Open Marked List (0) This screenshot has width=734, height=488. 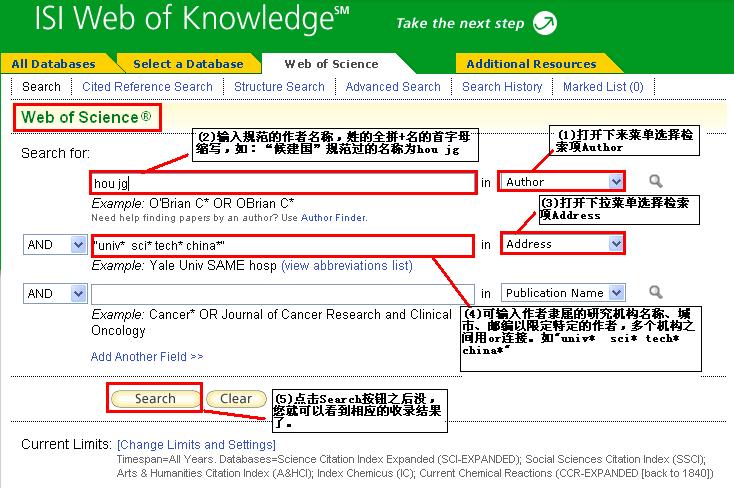603,87
